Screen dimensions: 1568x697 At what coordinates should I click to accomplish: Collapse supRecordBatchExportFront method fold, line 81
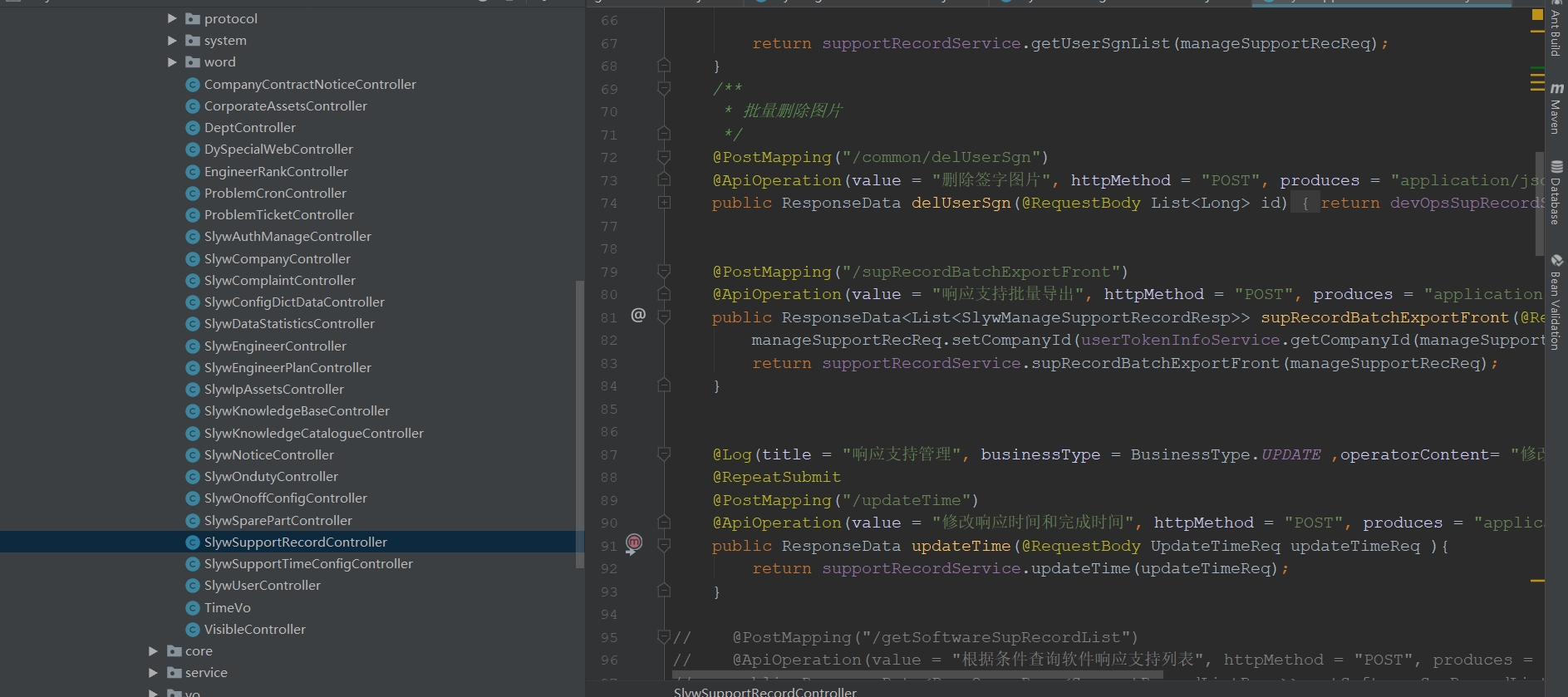click(664, 317)
